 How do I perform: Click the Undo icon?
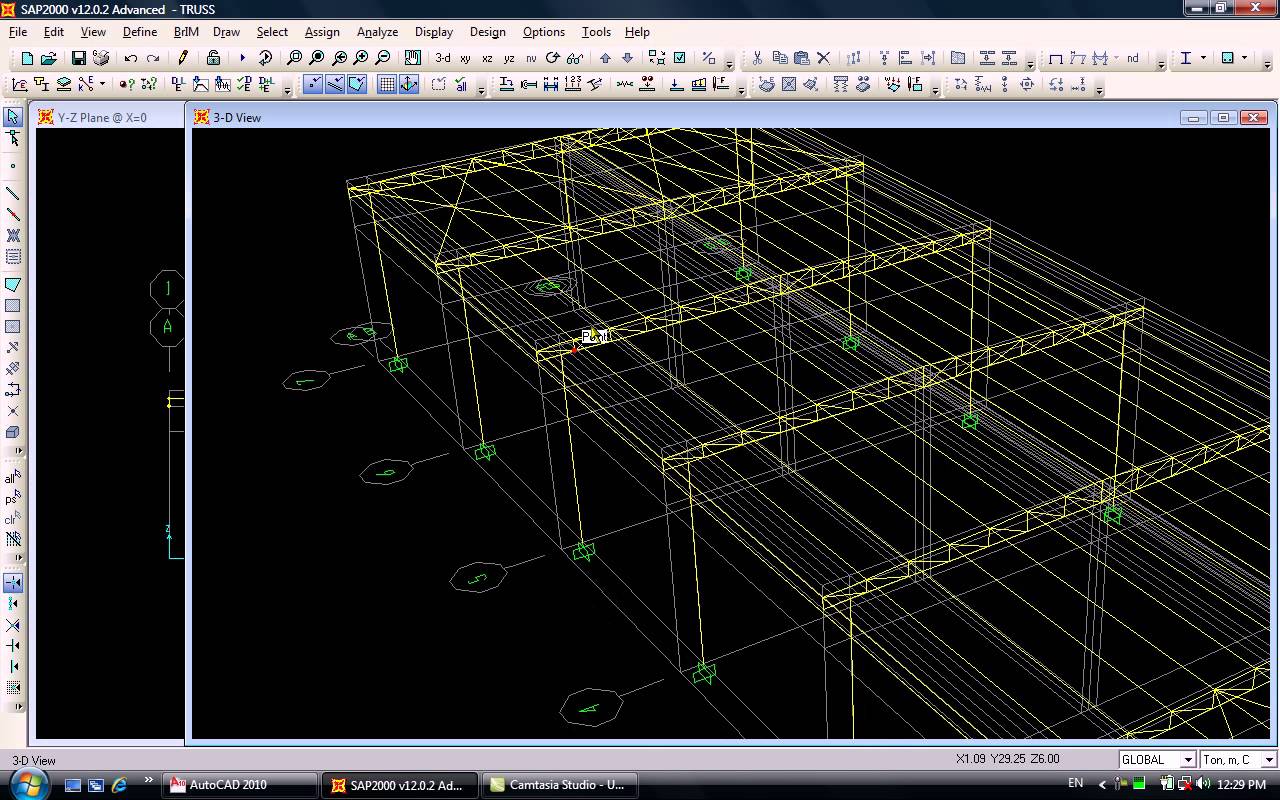(x=130, y=57)
